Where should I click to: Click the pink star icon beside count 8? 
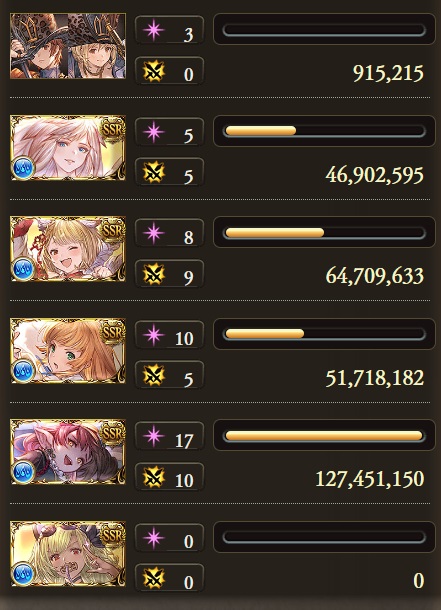point(153,233)
